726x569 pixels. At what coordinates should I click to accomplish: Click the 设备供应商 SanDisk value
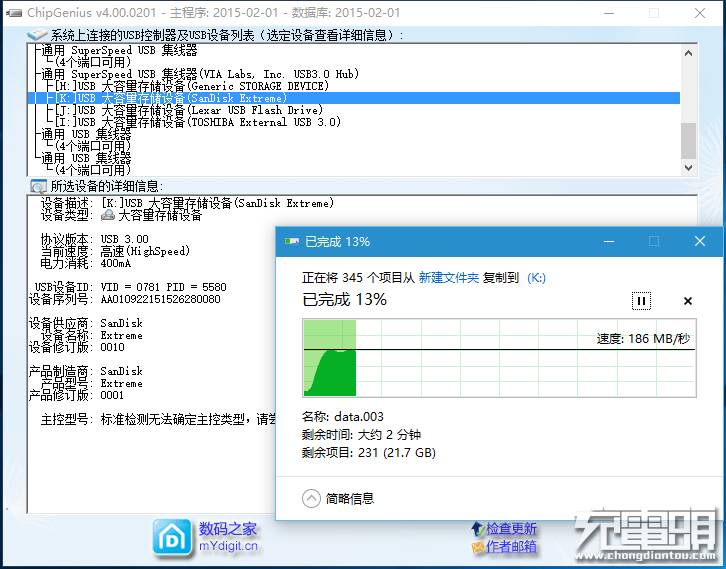tap(121, 323)
